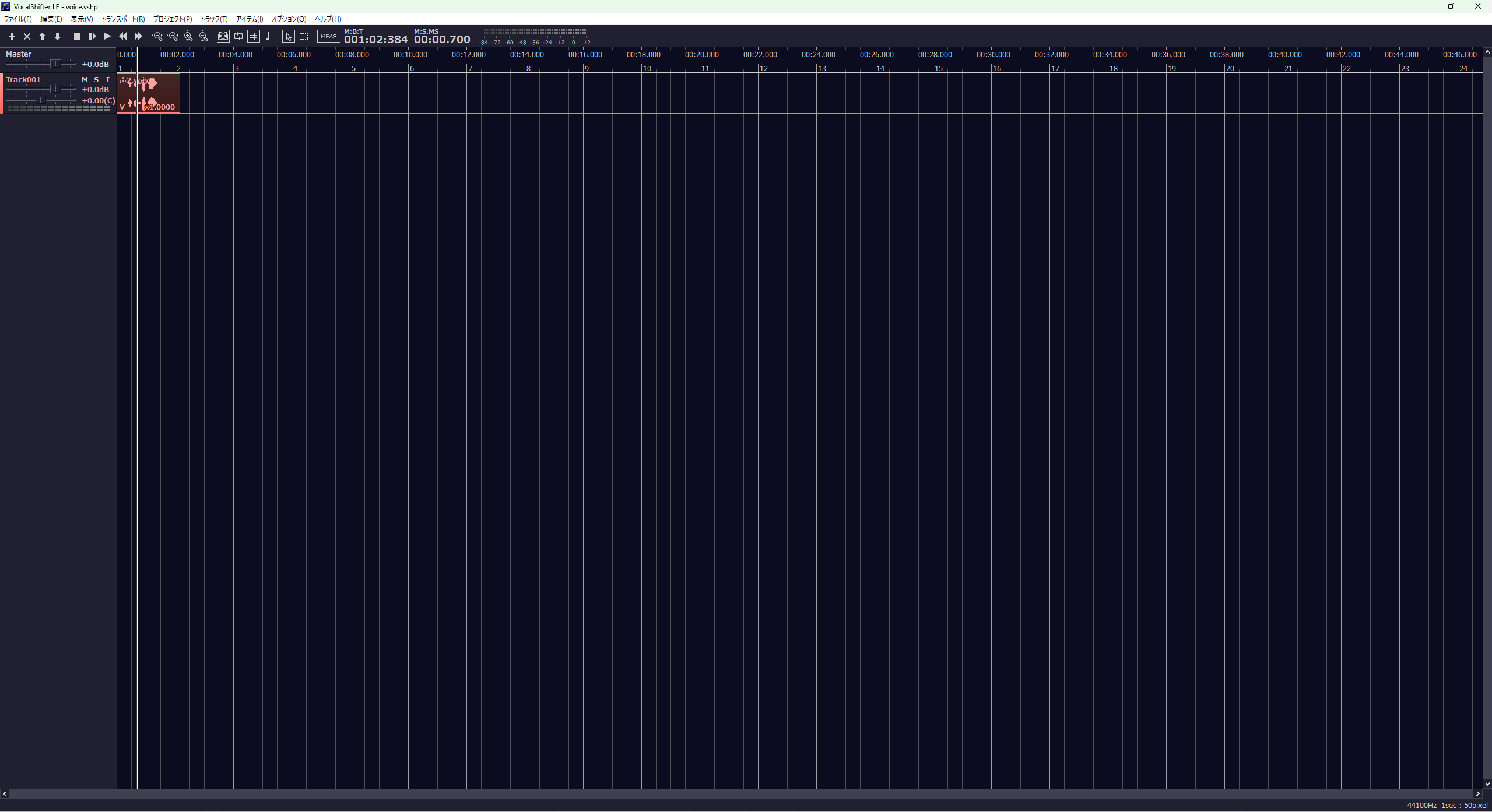This screenshot has height=812, width=1492.
Task: Delete track using the X icon
Action: pyautogui.click(x=27, y=37)
